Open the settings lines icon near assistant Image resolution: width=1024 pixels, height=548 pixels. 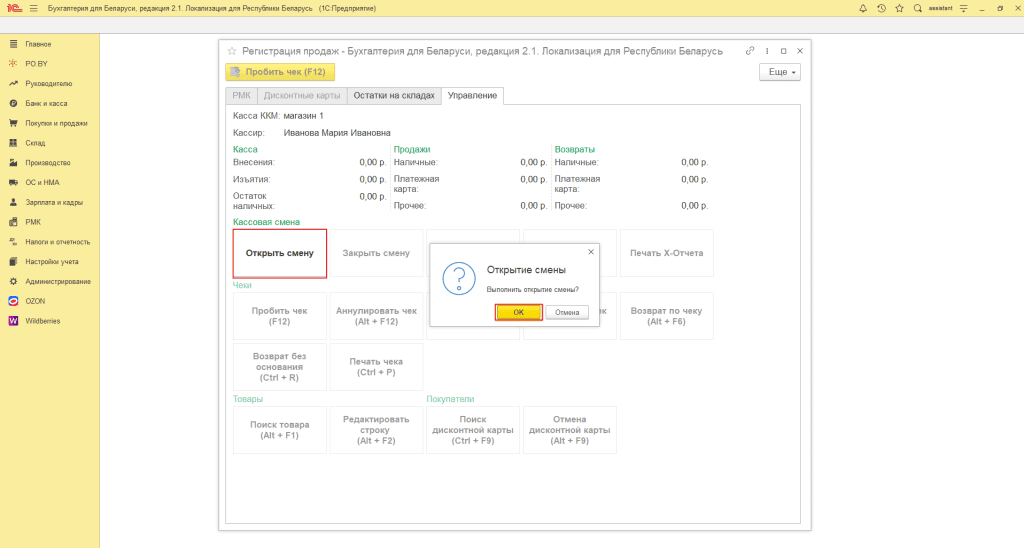pos(963,8)
